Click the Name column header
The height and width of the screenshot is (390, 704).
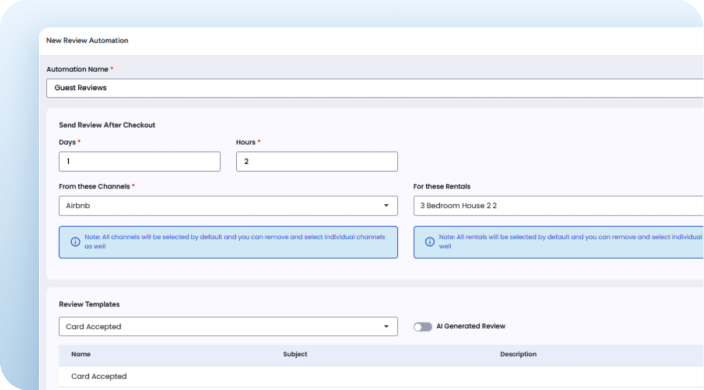tap(81, 354)
